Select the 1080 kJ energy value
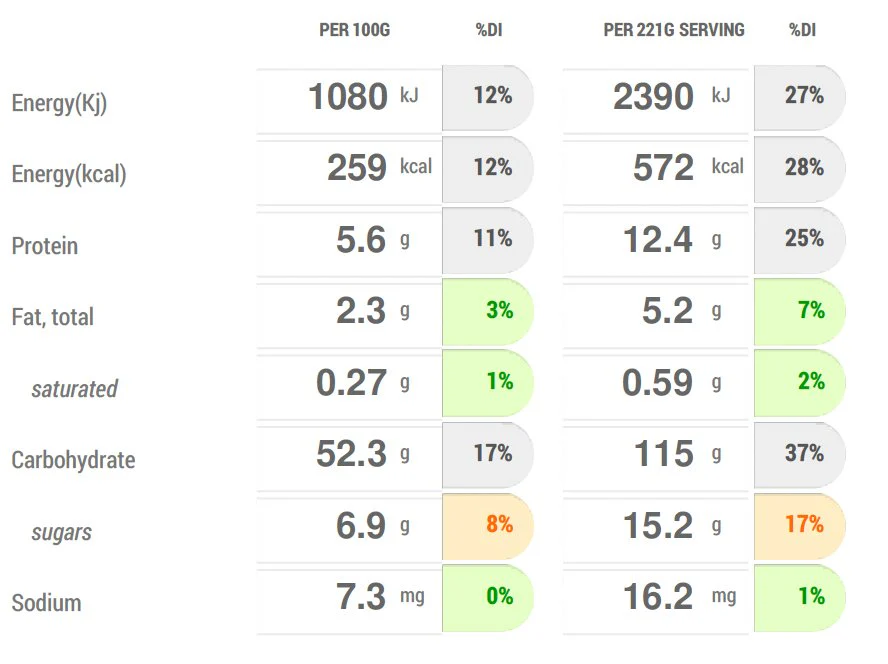This screenshot has width=888, height=664. click(348, 97)
